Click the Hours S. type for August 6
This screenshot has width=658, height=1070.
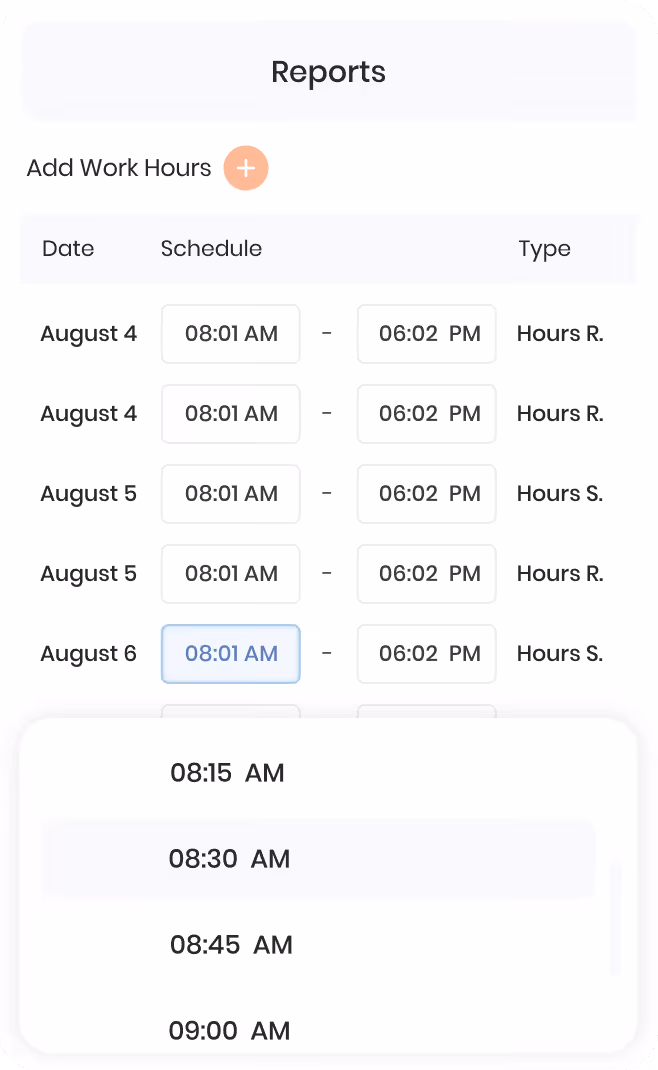pos(560,654)
